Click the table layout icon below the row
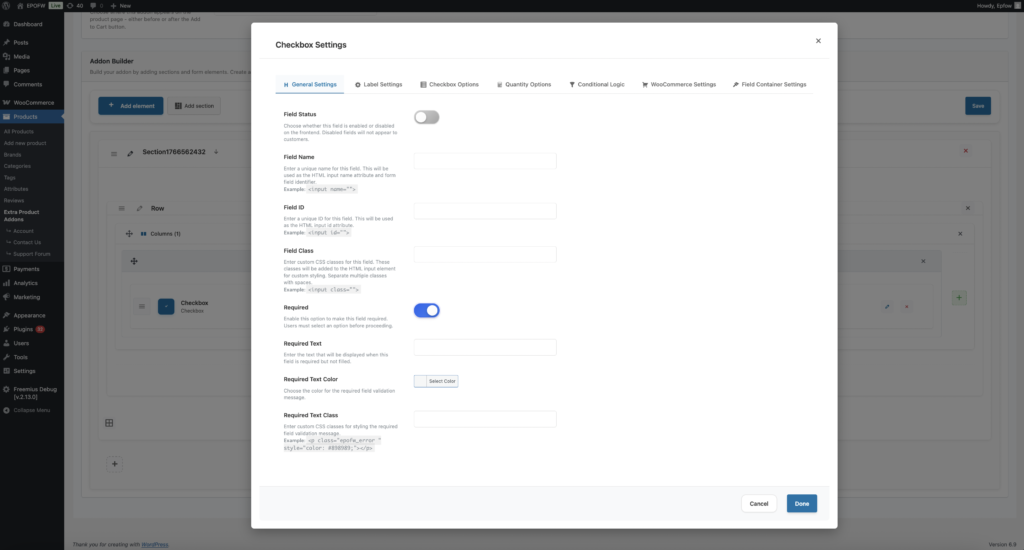Image resolution: width=1024 pixels, height=550 pixels. tap(109, 423)
